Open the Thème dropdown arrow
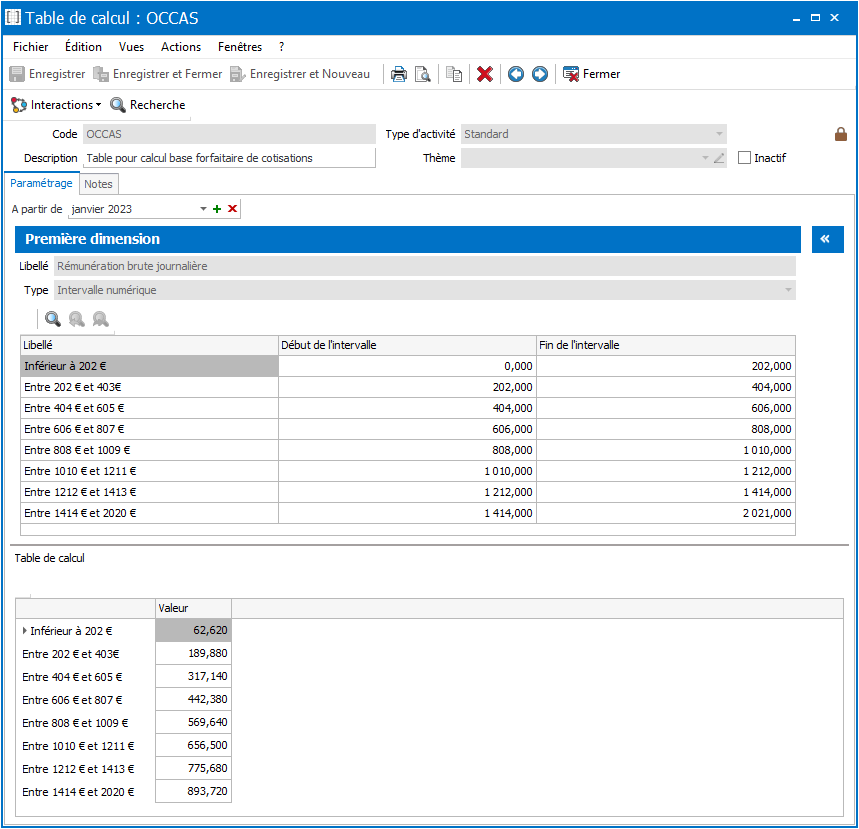The height and width of the screenshot is (829, 859). coord(705,158)
